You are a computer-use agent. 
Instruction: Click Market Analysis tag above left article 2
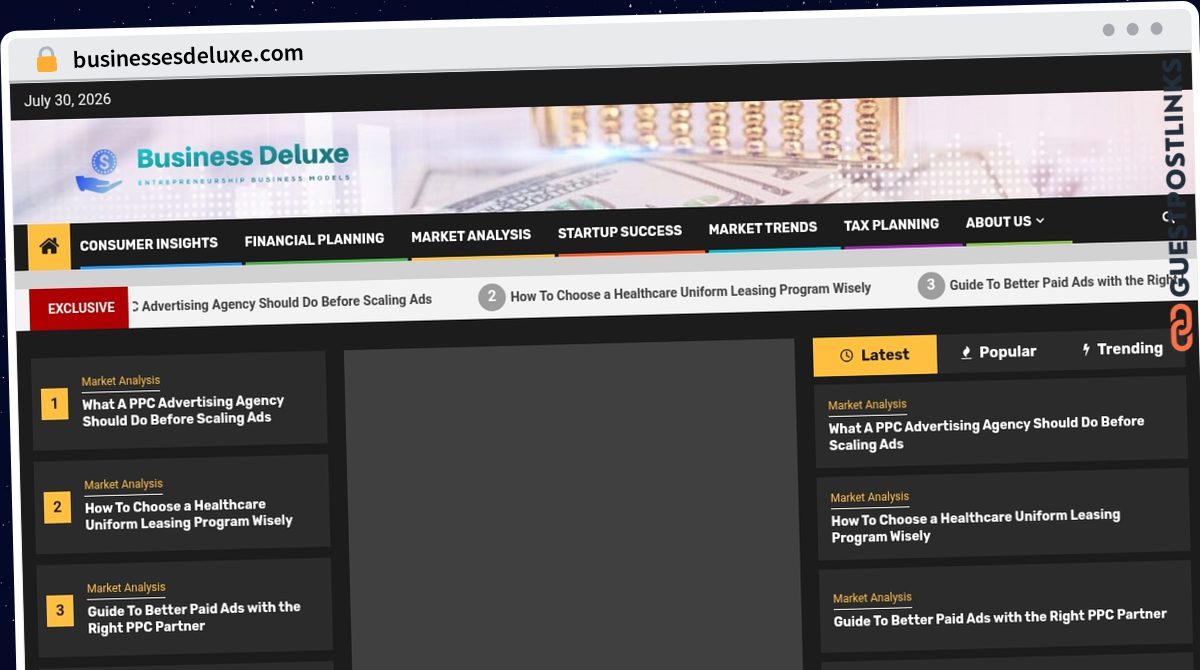(123, 485)
